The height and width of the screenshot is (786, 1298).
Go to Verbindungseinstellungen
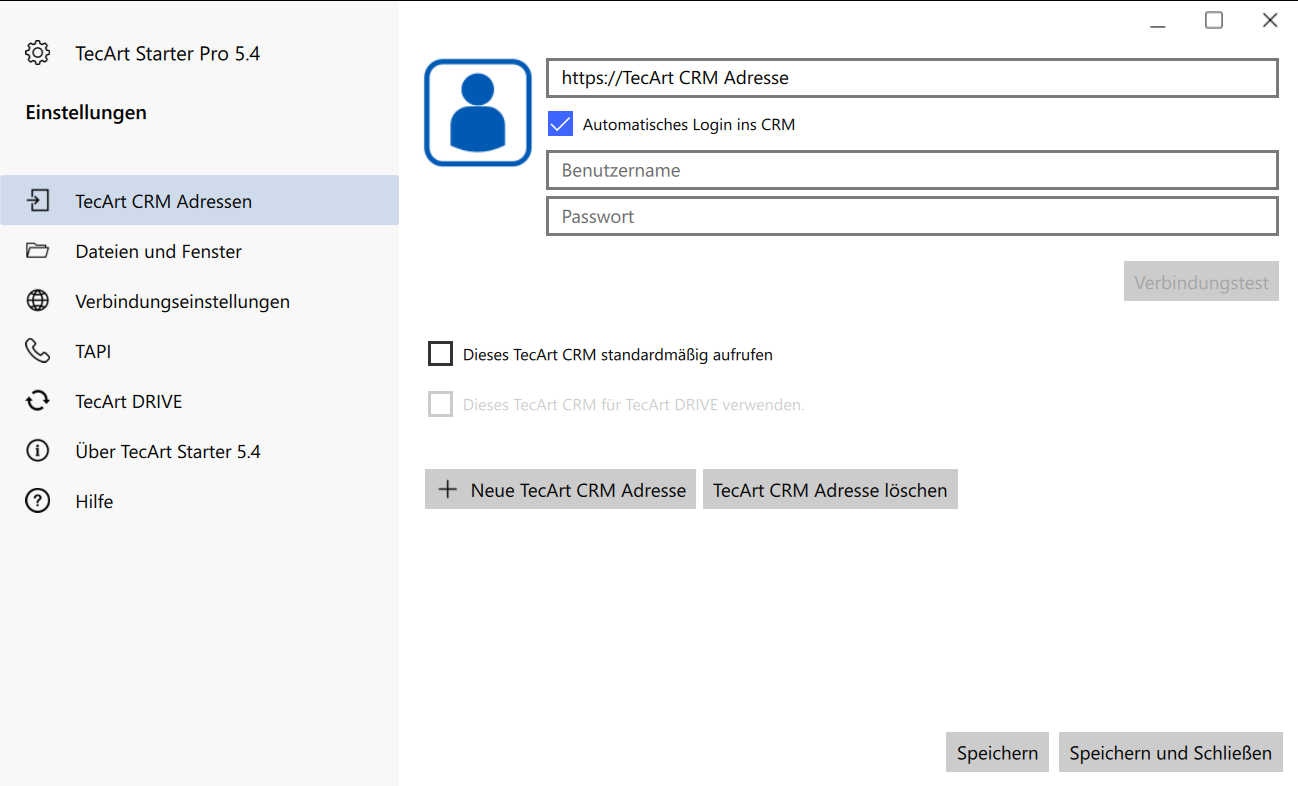(x=200, y=301)
